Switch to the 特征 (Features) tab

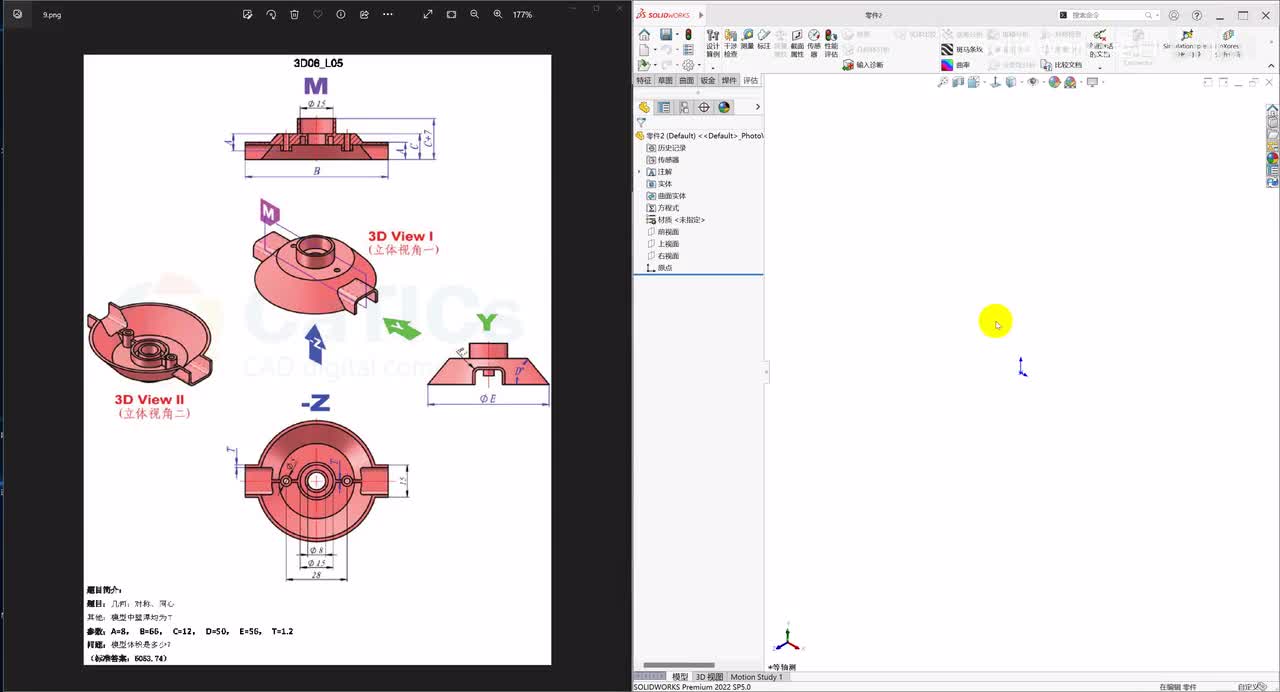644,80
